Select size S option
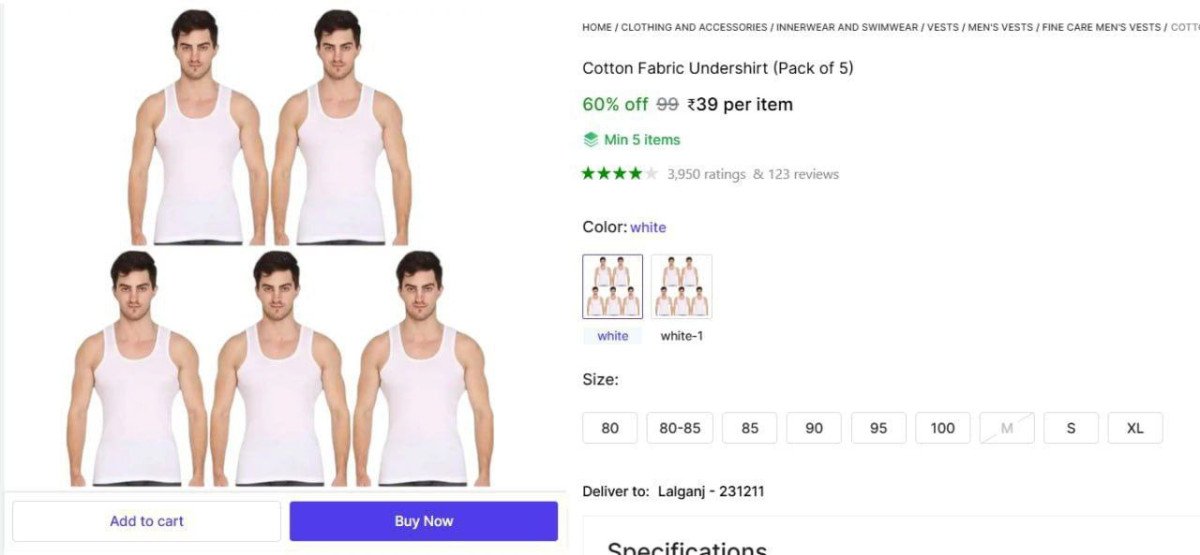 pos(1071,428)
